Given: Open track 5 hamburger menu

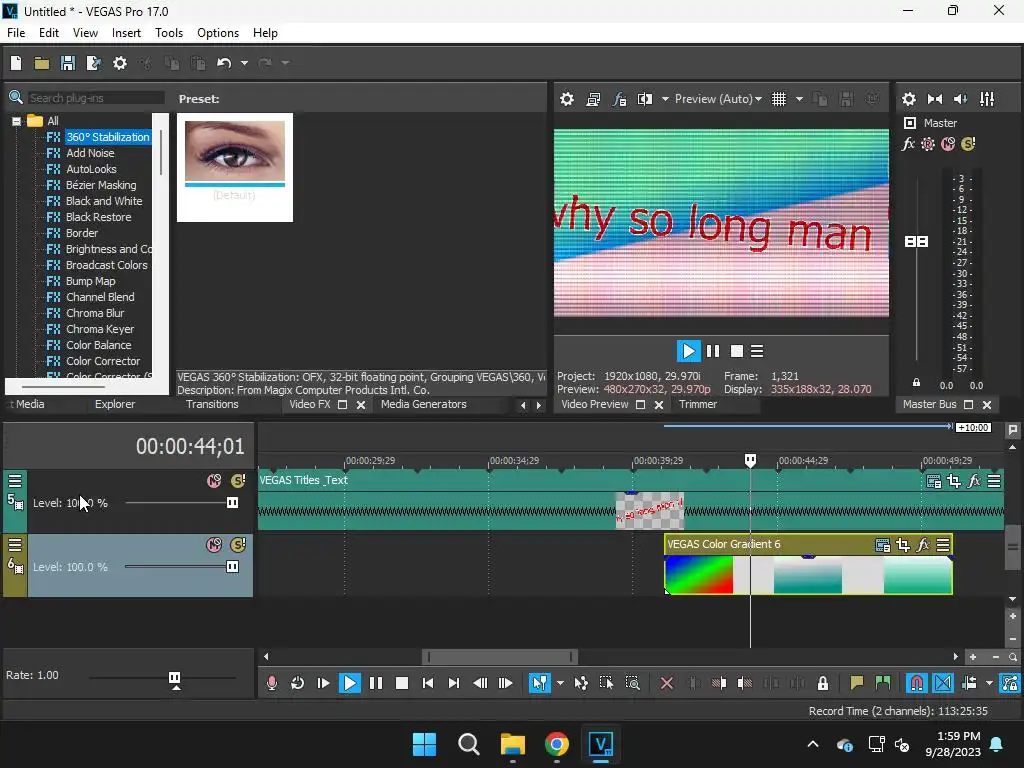Looking at the screenshot, I should click(x=15, y=481).
